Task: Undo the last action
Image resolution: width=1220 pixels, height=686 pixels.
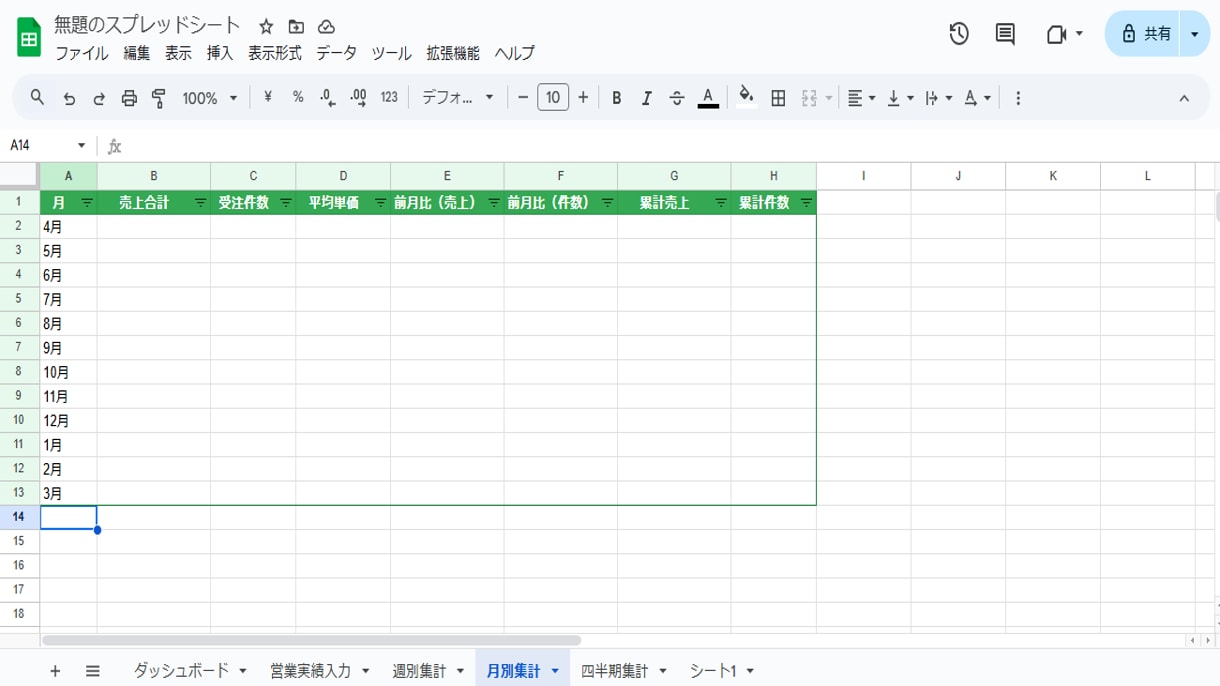Action: click(69, 98)
